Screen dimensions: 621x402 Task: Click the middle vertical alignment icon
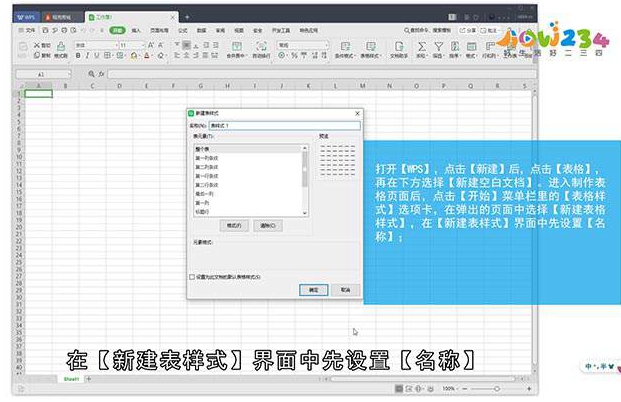[186, 45]
